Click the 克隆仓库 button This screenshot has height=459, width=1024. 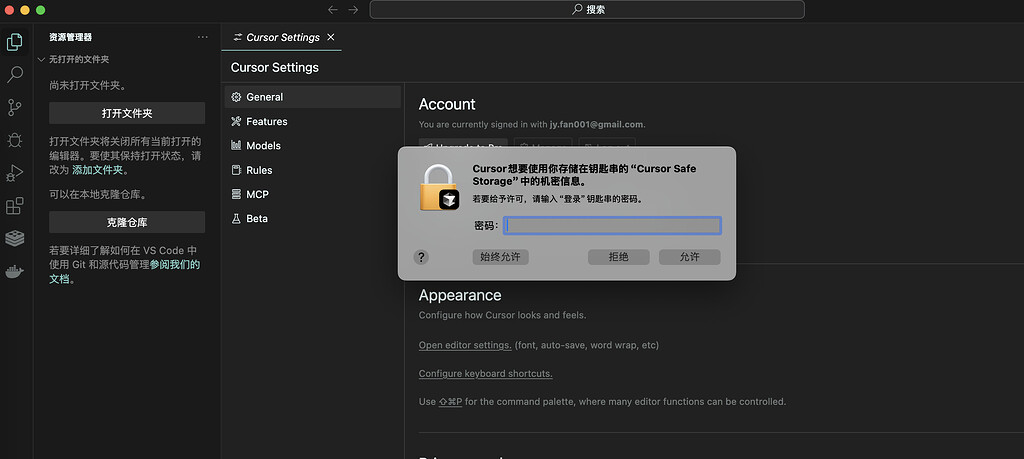[127, 222]
